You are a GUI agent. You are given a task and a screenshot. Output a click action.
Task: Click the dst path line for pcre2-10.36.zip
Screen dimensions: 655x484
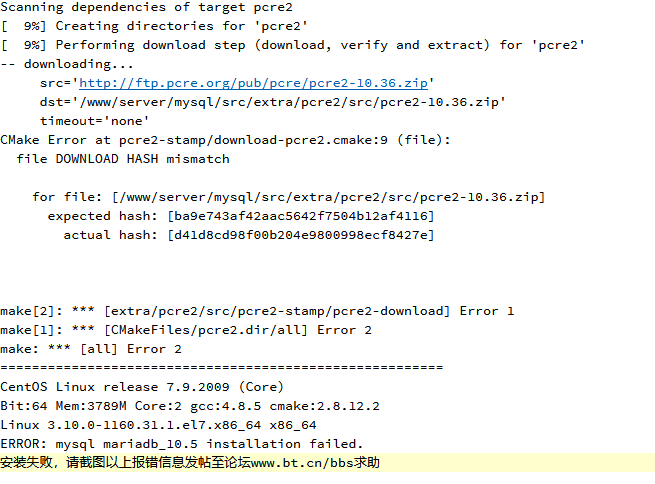pos(273,102)
